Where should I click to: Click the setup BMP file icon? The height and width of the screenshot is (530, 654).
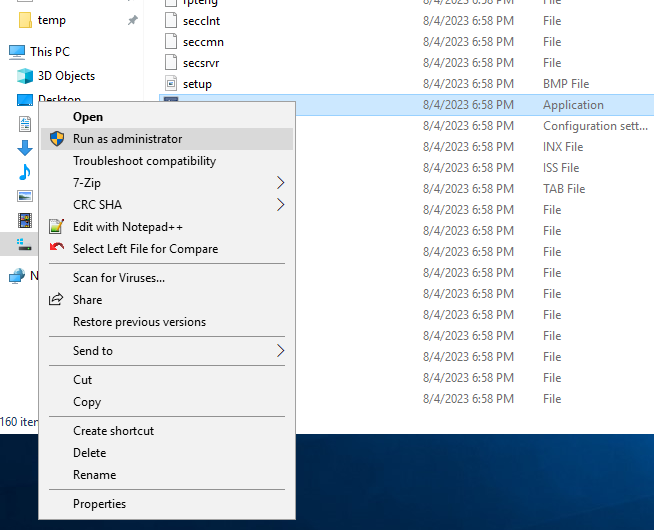(x=171, y=83)
